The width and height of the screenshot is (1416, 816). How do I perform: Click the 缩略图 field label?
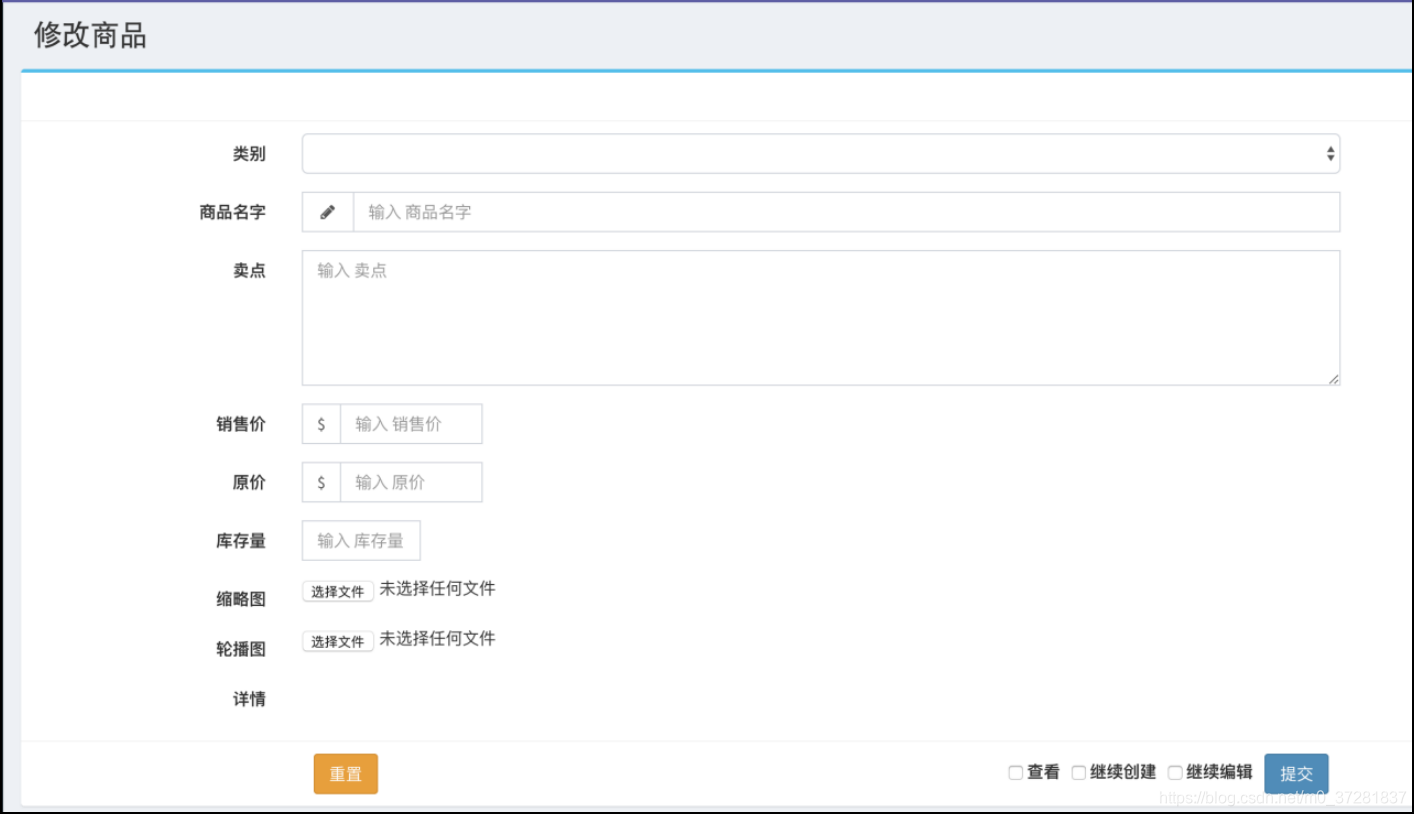(241, 599)
